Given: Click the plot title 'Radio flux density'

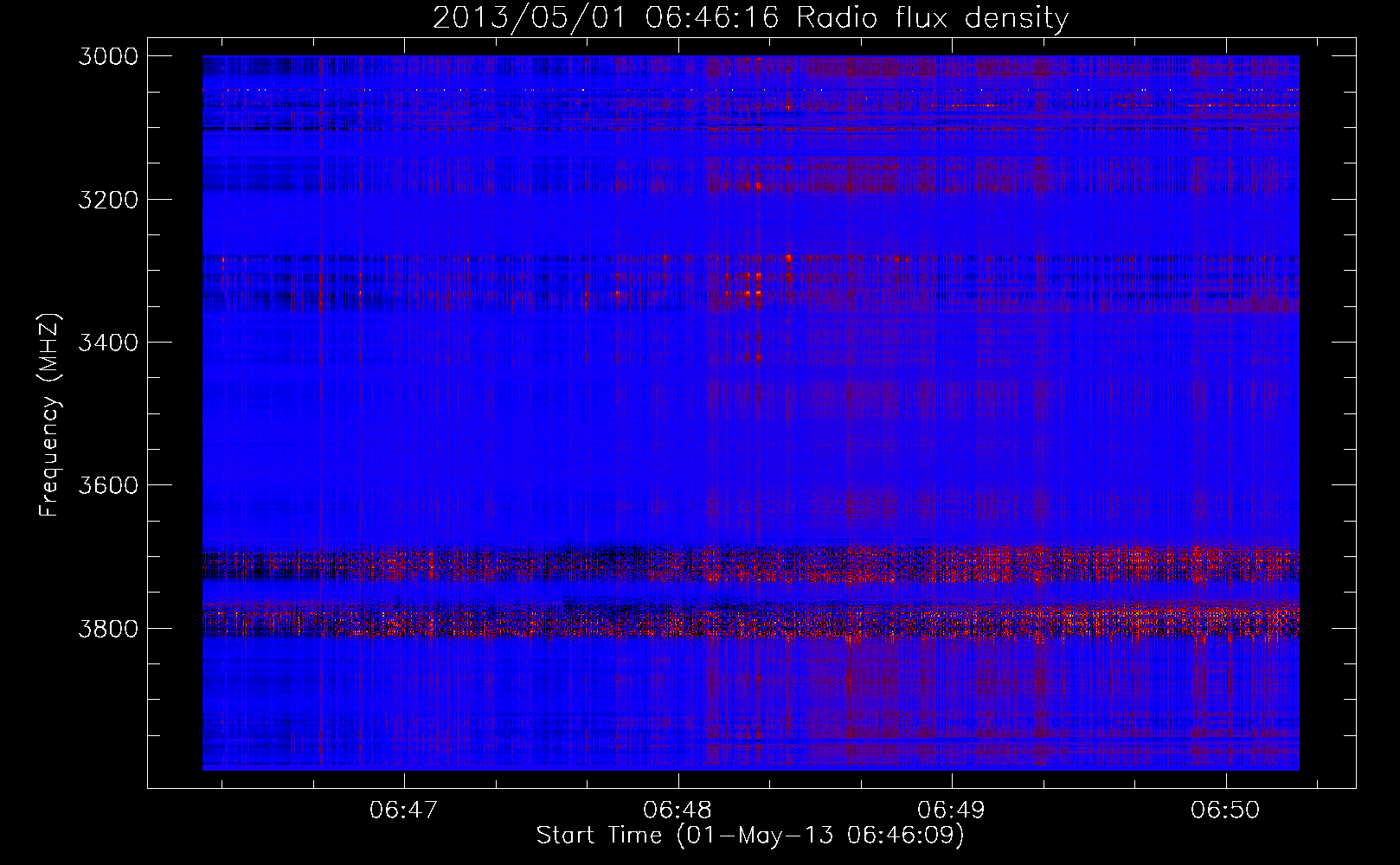Looking at the screenshot, I should tap(933, 18).
